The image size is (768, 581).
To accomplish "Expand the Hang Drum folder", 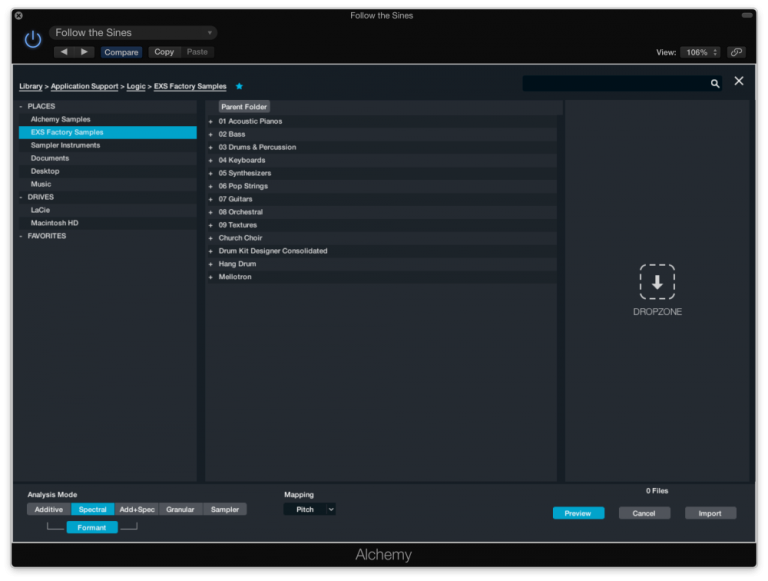I will coord(211,264).
